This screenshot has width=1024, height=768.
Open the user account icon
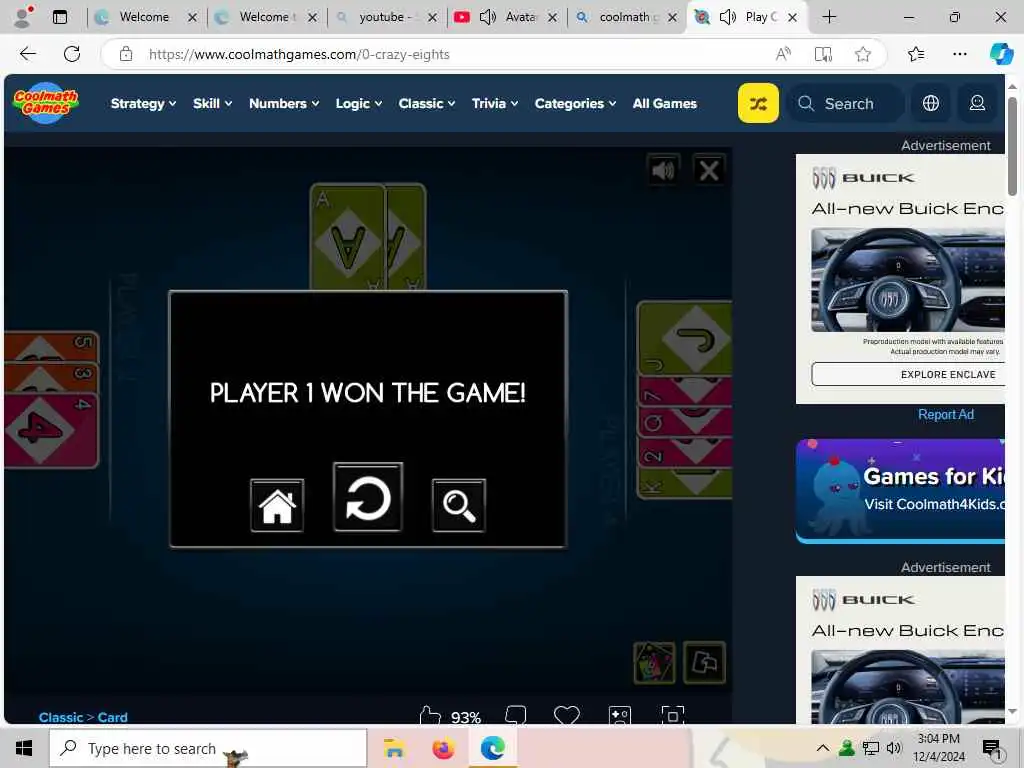coord(977,103)
